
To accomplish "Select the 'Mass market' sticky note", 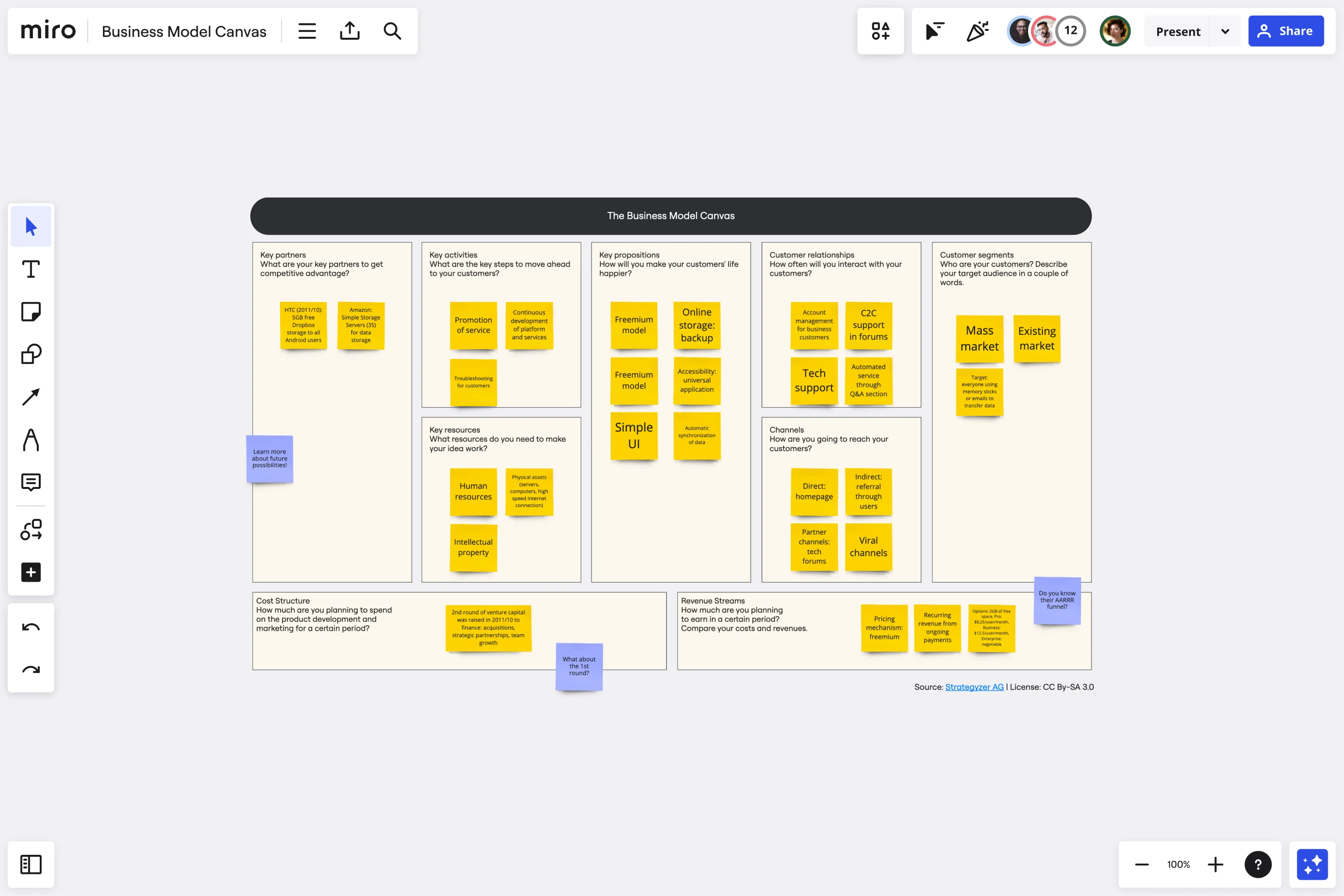I will pyautogui.click(x=980, y=339).
